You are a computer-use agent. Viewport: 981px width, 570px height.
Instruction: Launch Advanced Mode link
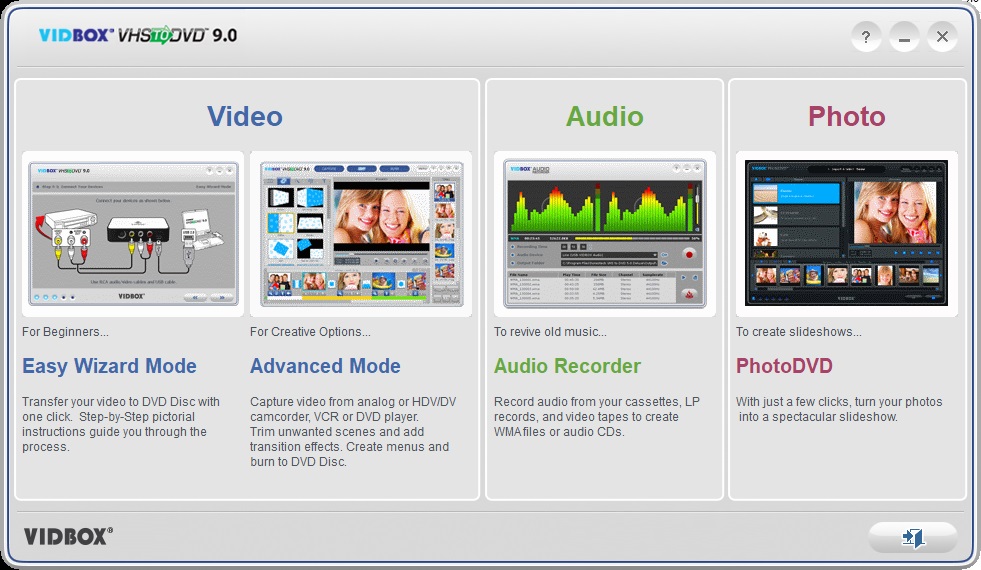[x=325, y=366]
